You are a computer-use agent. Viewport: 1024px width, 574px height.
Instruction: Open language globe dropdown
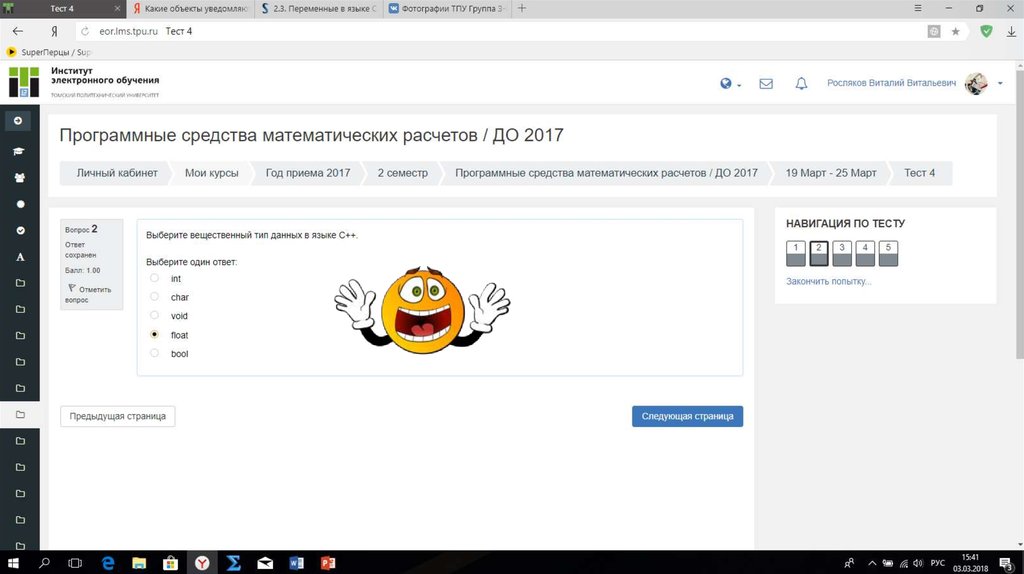[730, 84]
